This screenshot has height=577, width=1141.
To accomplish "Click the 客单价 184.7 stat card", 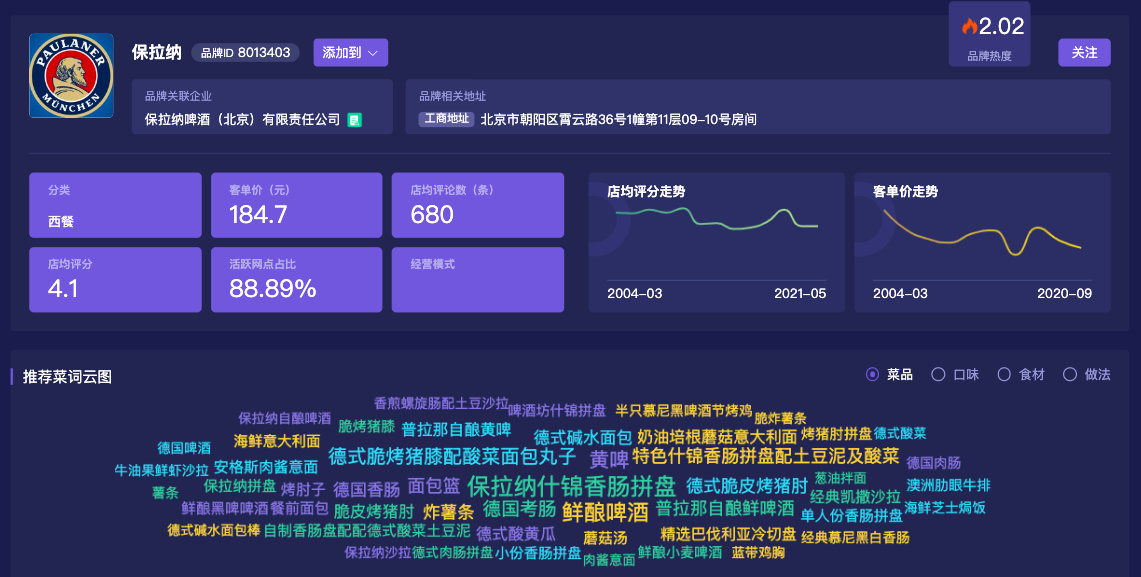I will (296, 205).
